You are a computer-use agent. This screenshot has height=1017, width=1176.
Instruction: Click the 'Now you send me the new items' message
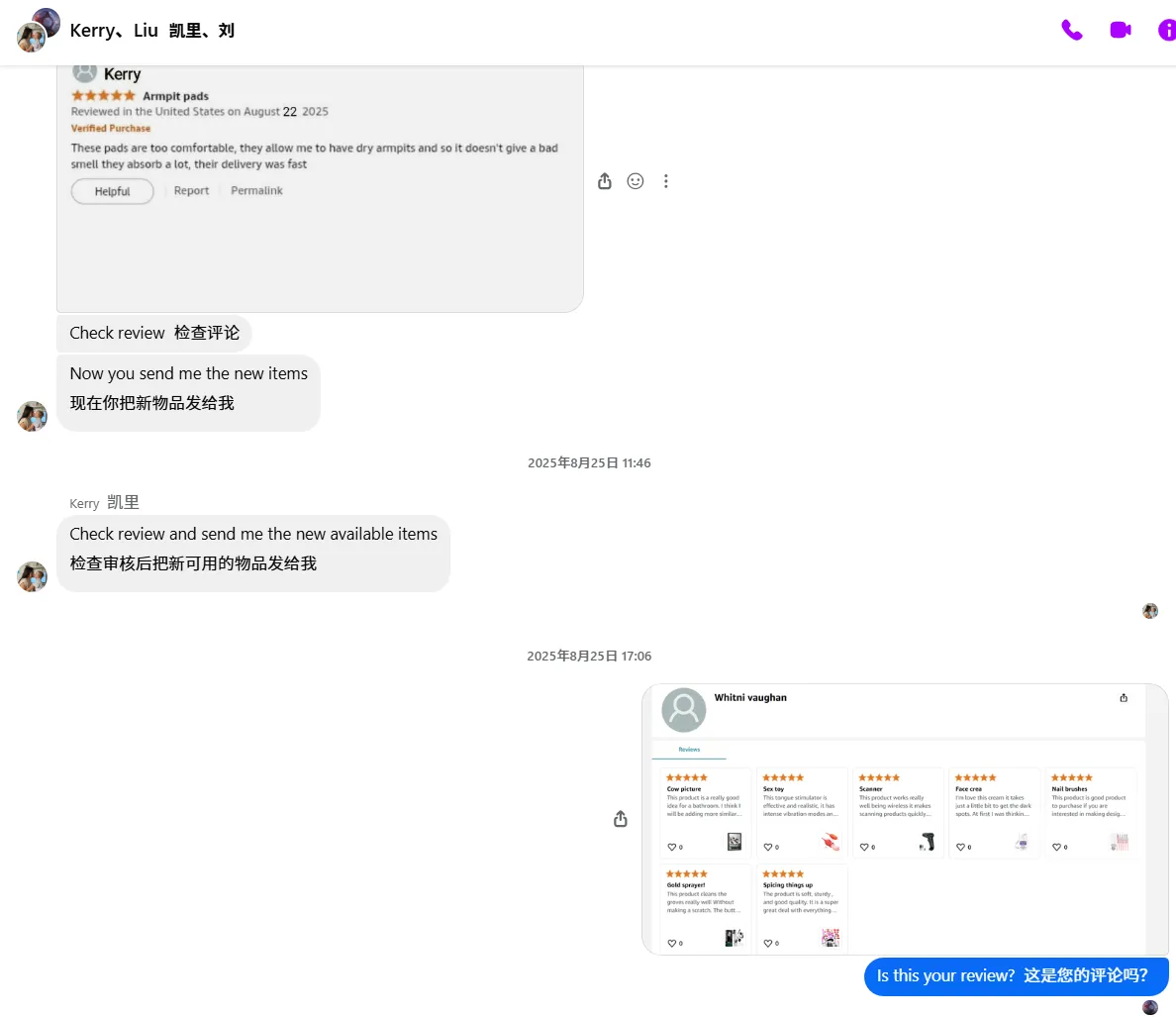(188, 393)
